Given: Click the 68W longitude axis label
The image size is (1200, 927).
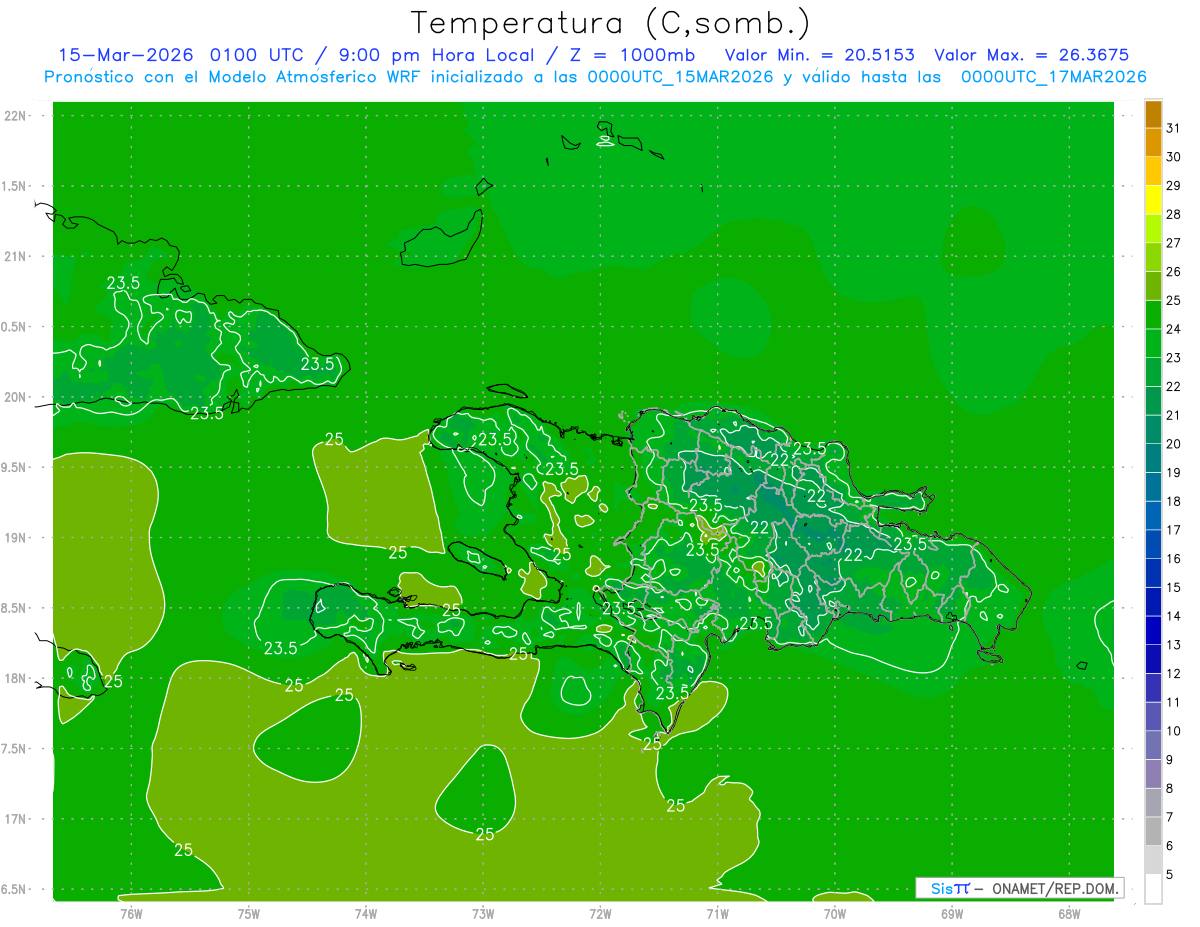Looking at the screenshot, I should [1069, 913].
